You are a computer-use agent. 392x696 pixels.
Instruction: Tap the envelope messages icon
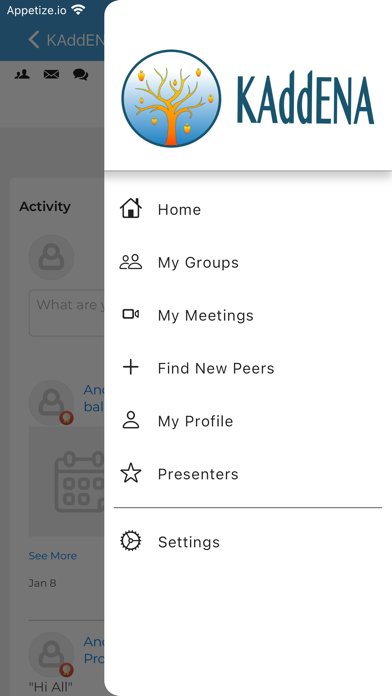[x=51, y=75]
